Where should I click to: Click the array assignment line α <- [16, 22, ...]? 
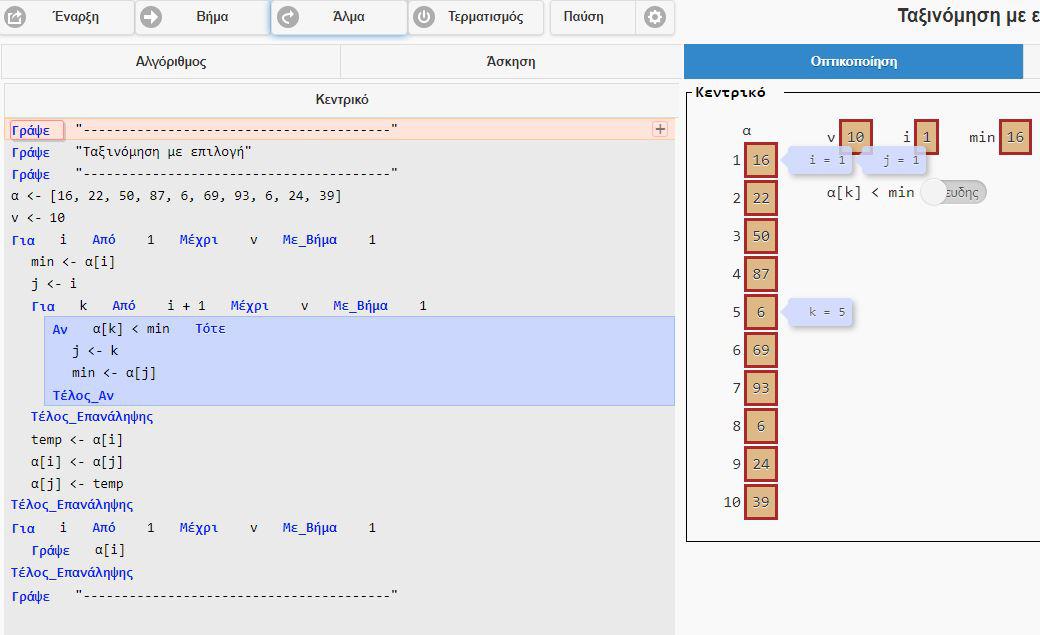pyautogui.click(x=176, y=196)
